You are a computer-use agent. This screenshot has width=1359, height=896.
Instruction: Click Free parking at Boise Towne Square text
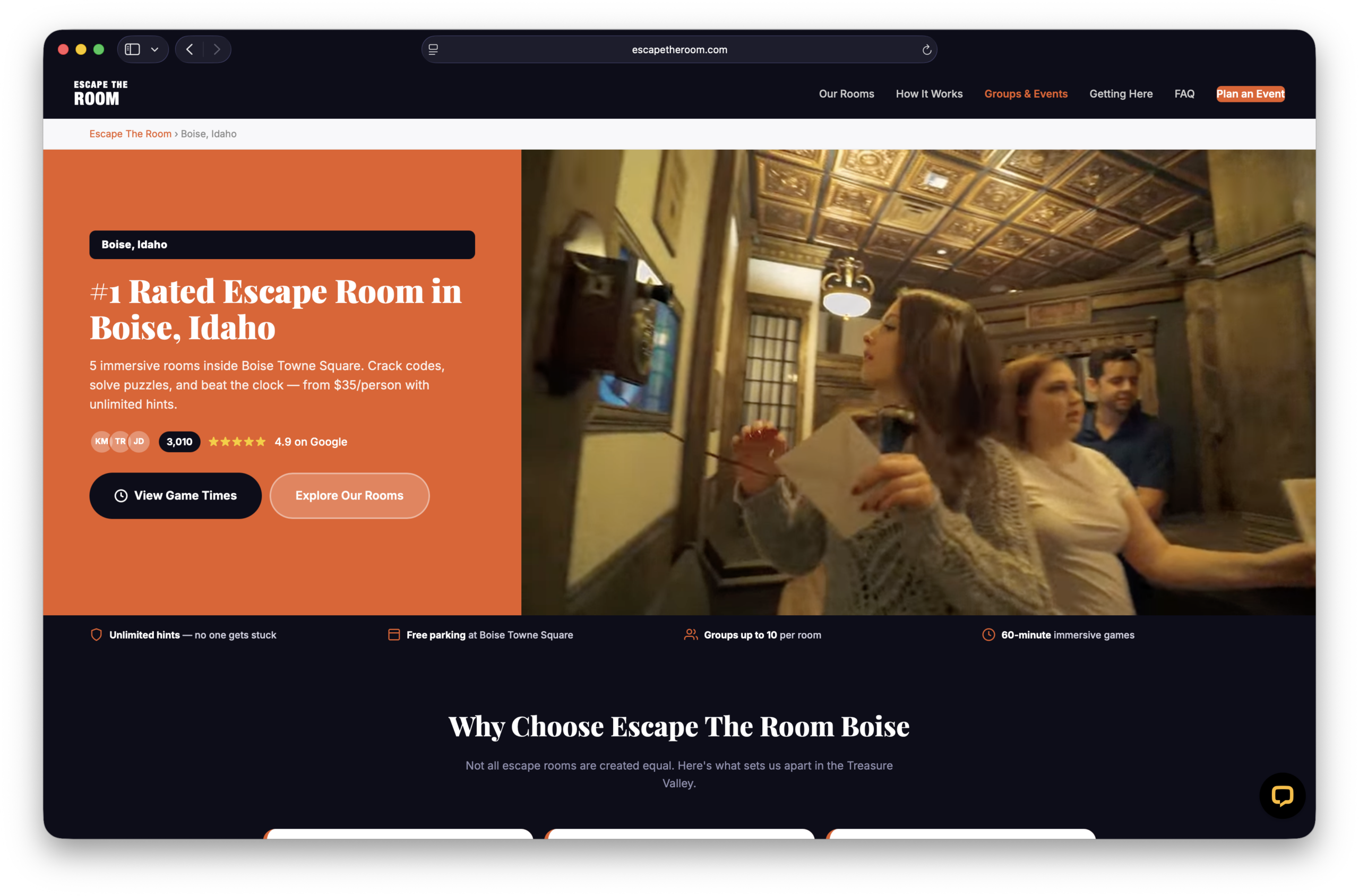[489, 635]
